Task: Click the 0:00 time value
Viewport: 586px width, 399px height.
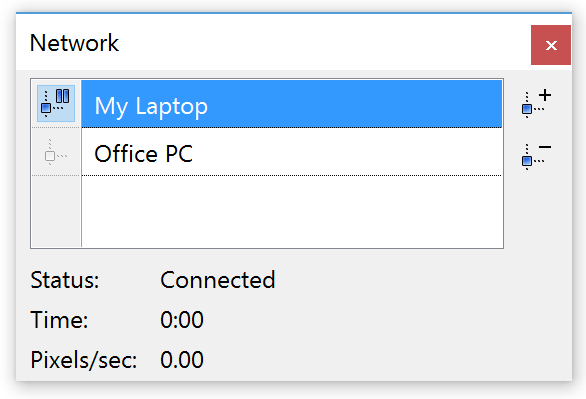Action: tap(182, 320)
